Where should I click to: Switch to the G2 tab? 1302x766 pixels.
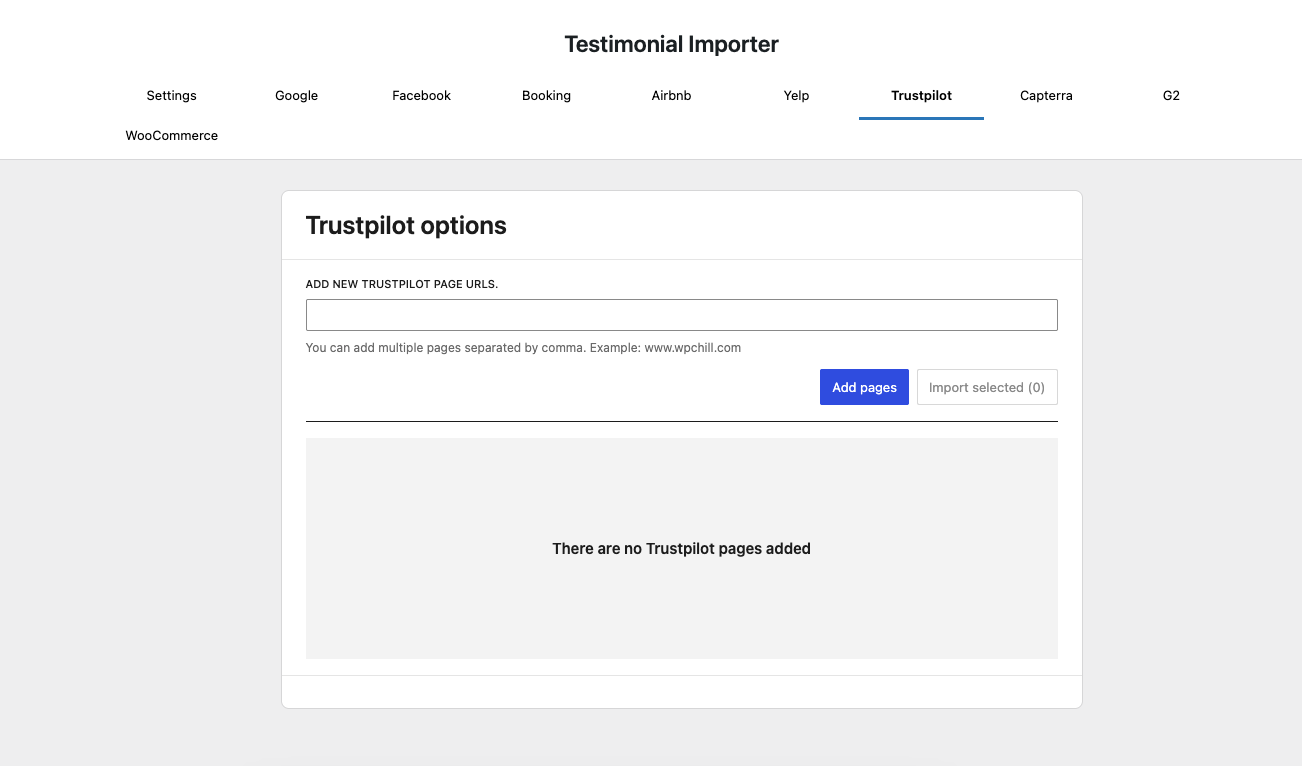coord(1171,96)
